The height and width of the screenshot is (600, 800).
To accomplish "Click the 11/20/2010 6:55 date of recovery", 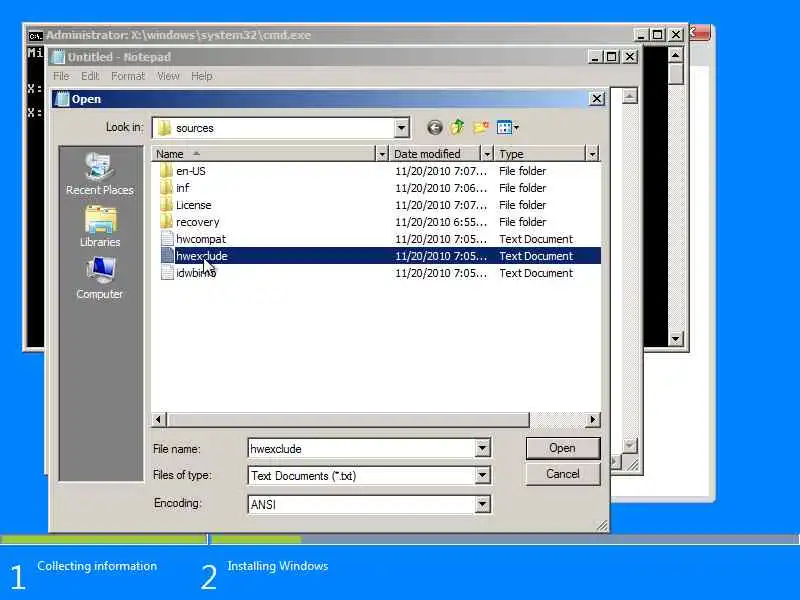I will pyautogui.click(x=441, y=222).
